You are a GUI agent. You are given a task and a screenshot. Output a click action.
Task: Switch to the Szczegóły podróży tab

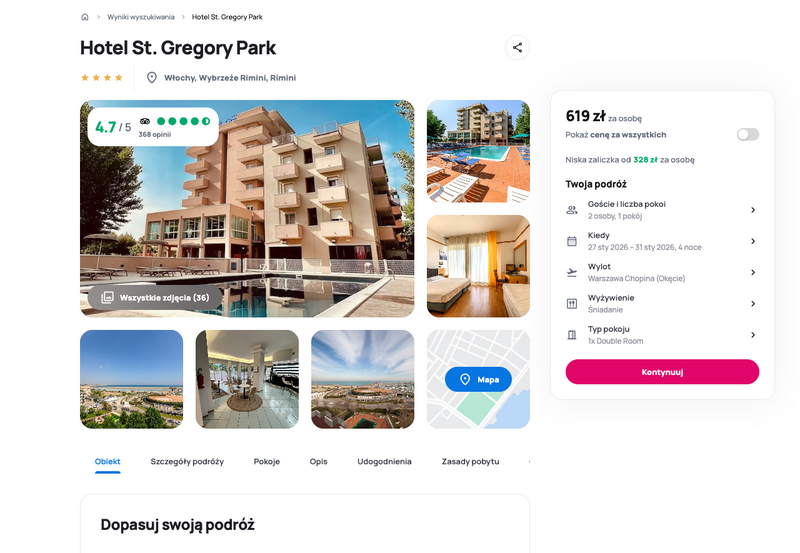point(187,462)
